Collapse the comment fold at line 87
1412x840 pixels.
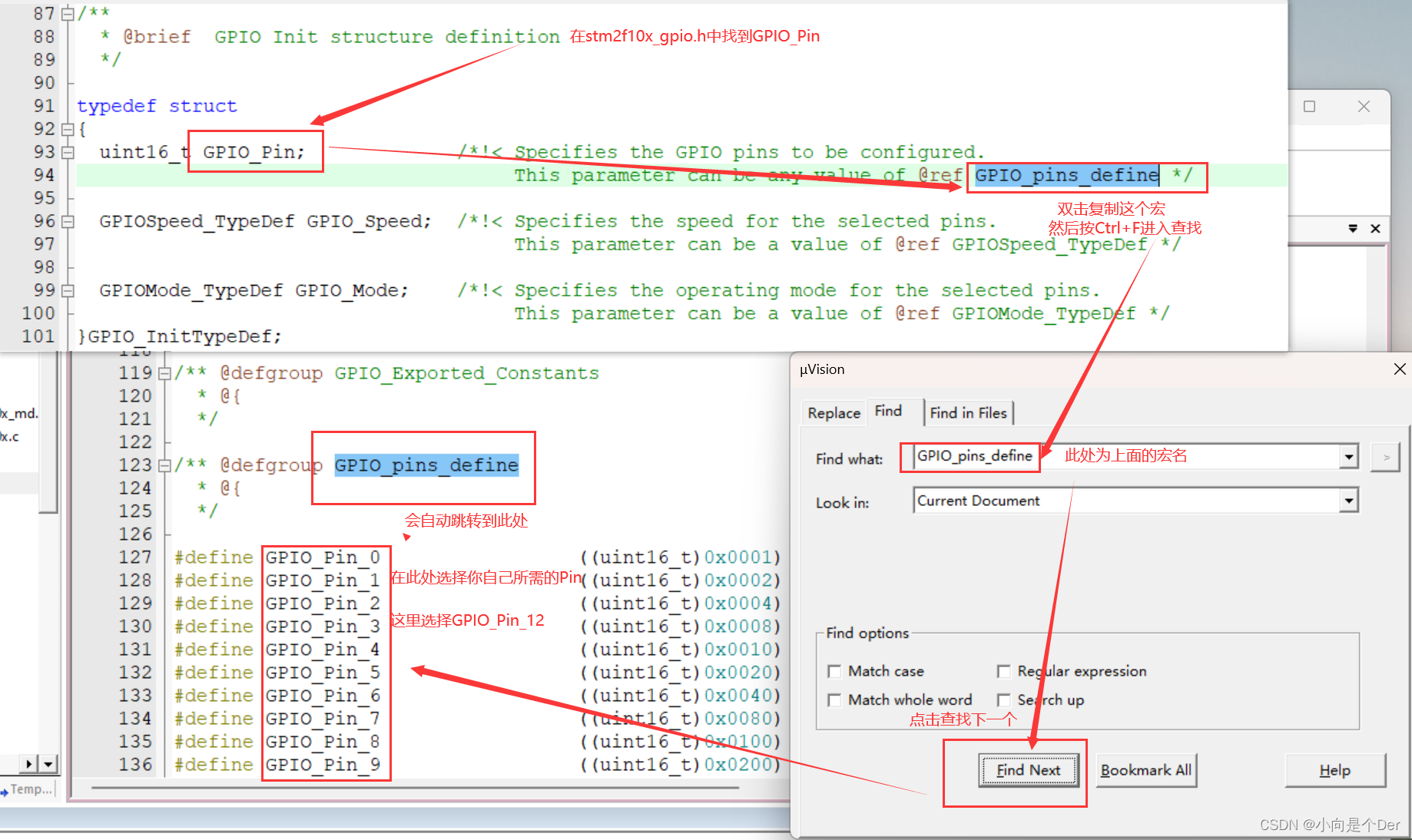pyautogui.click(x=68, y=14)
